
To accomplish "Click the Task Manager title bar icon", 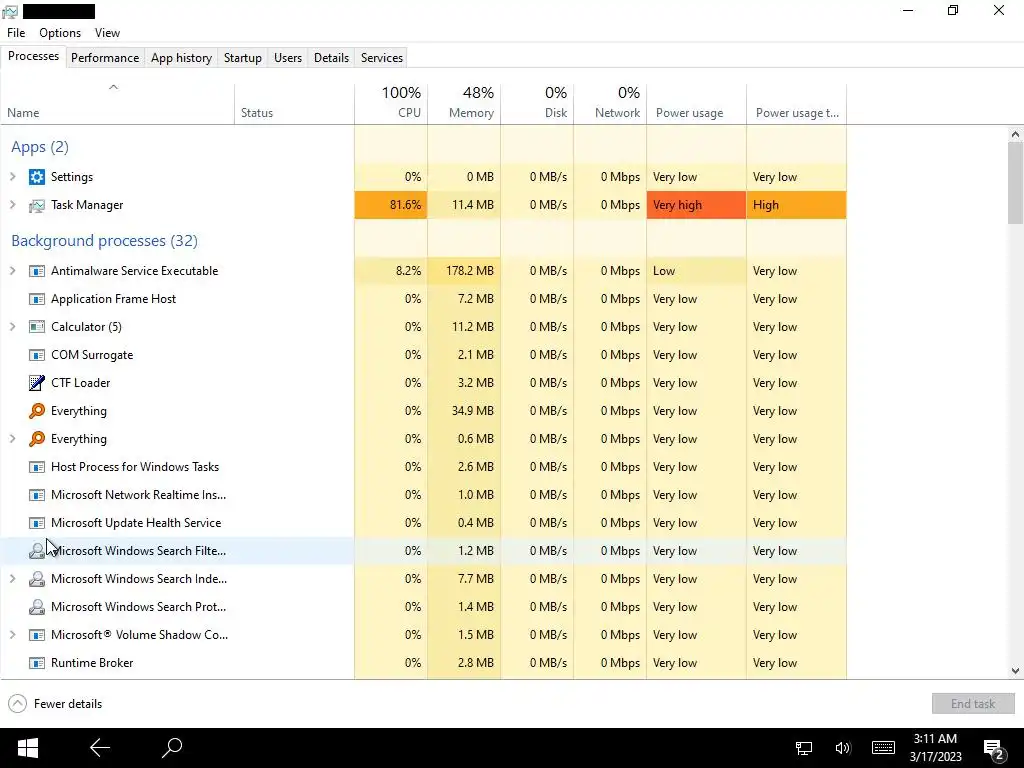I will (x=10, y=11).
